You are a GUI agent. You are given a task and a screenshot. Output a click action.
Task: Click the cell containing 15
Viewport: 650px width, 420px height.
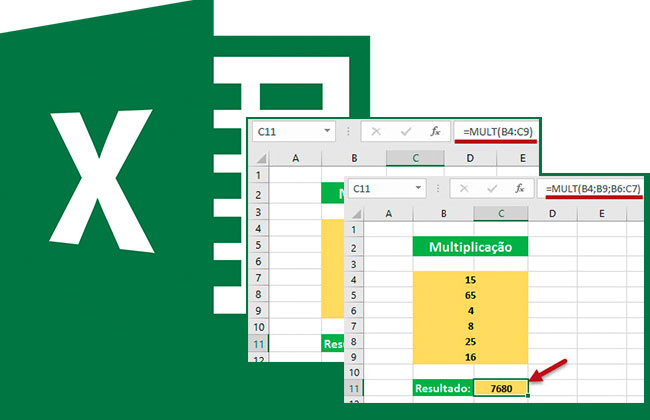471,279
